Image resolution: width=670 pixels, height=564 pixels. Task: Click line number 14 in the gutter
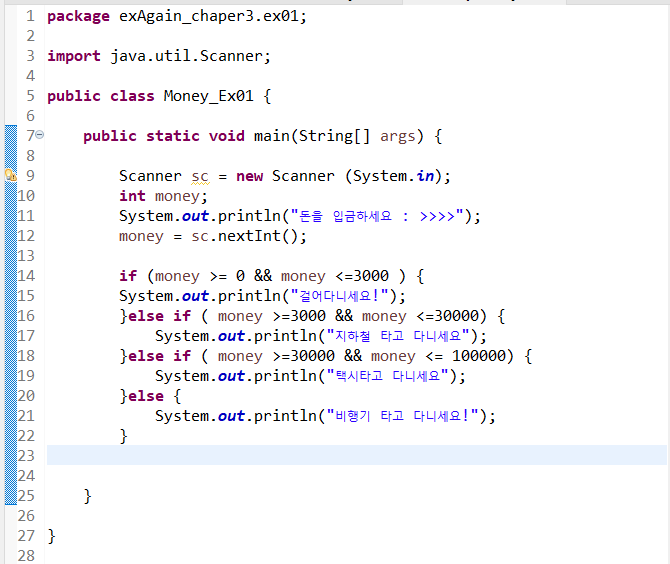pos(26,276)
